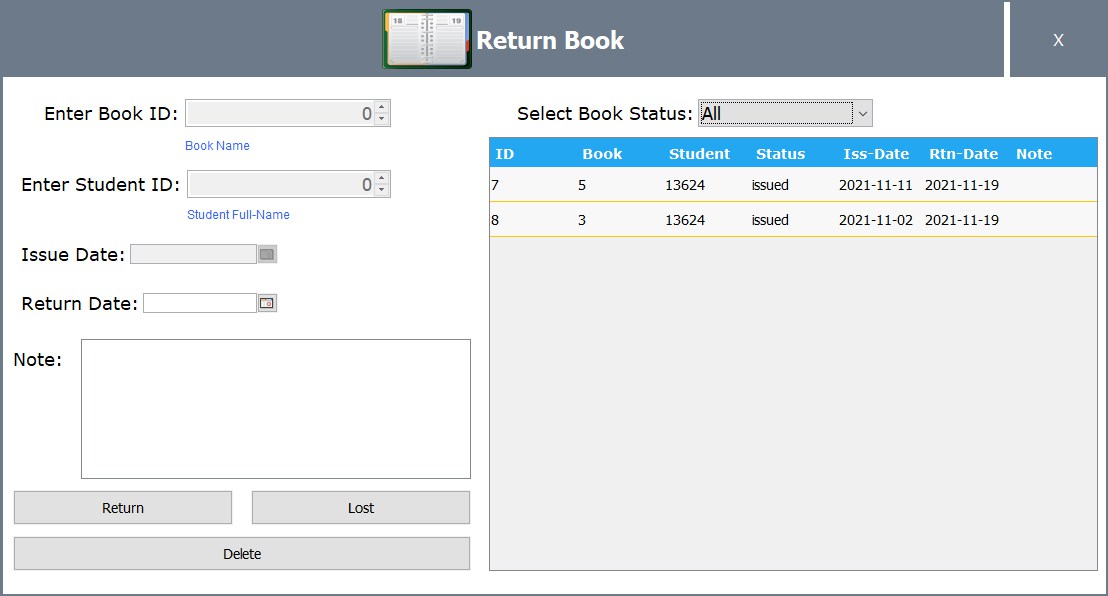Viewport: 1108px width, 596px height.
Task: Sort by the Note column header
Action: pos(1034,153)
